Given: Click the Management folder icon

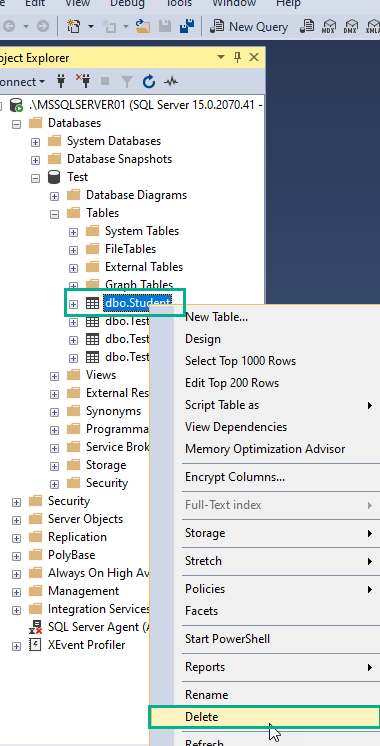Looking at the screenshot, I should (35, 590).
